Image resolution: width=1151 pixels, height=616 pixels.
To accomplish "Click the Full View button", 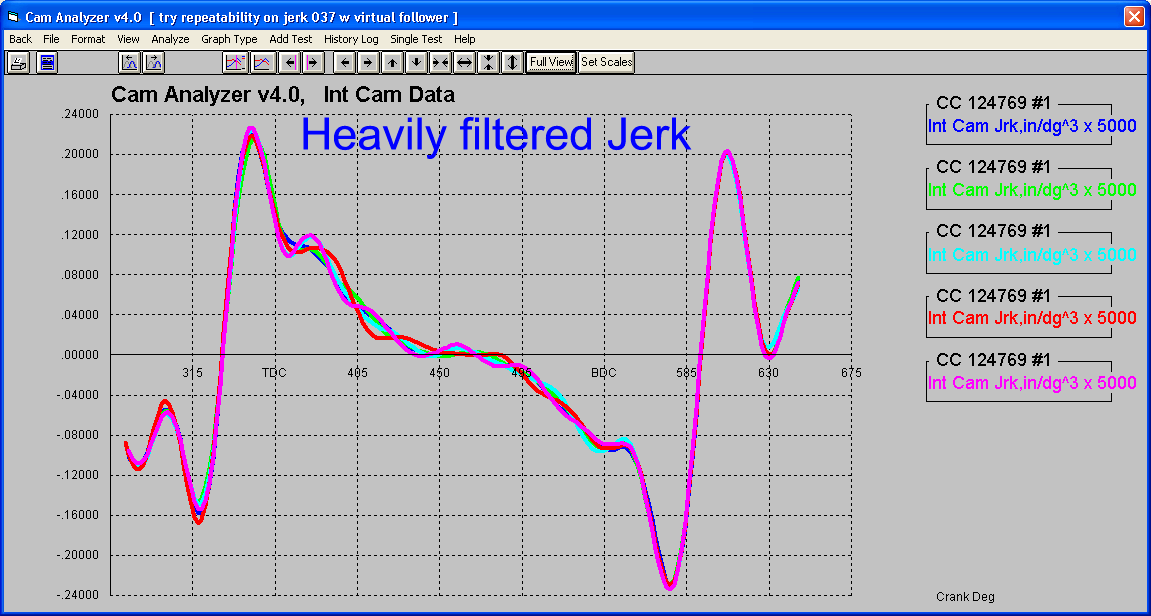I will 551,62.
